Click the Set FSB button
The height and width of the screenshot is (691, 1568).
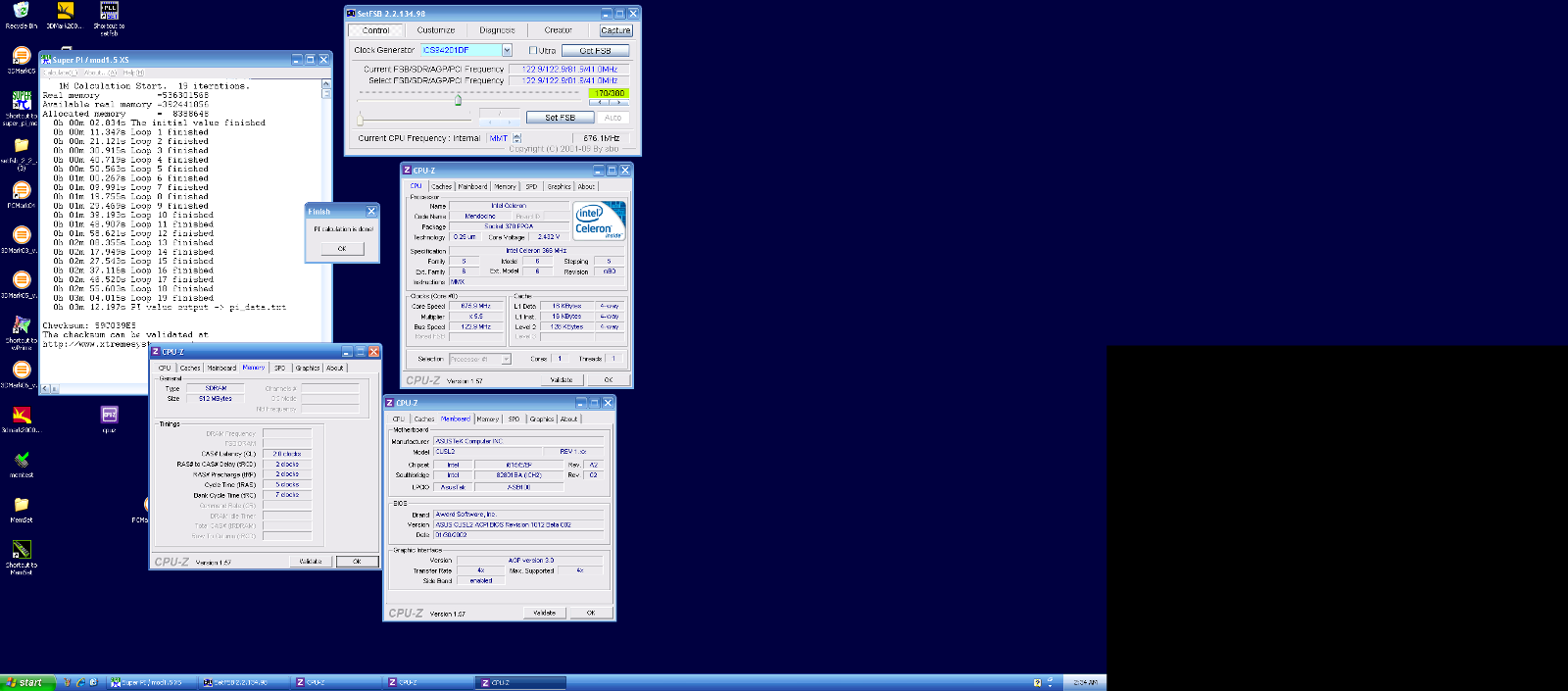tap(561, 118)
